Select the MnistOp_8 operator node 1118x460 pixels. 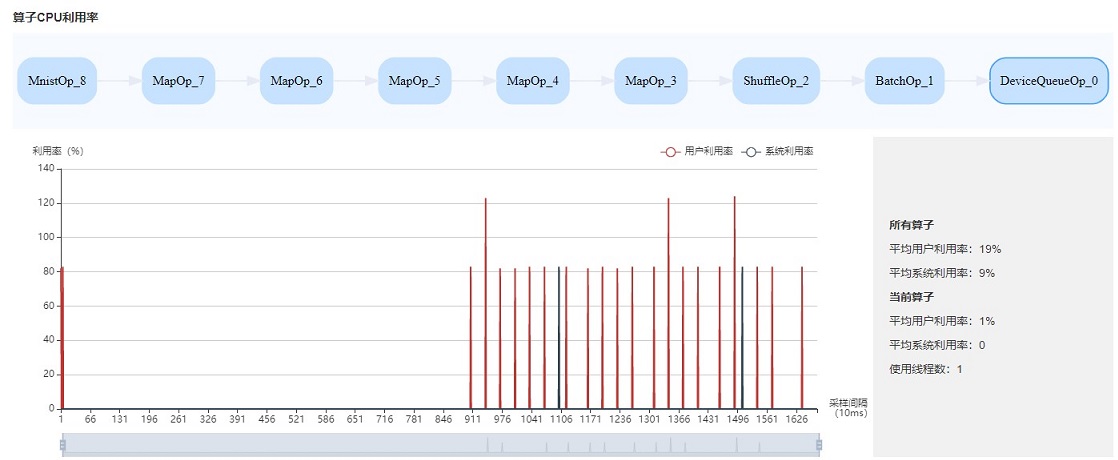[x=57, y=81]
